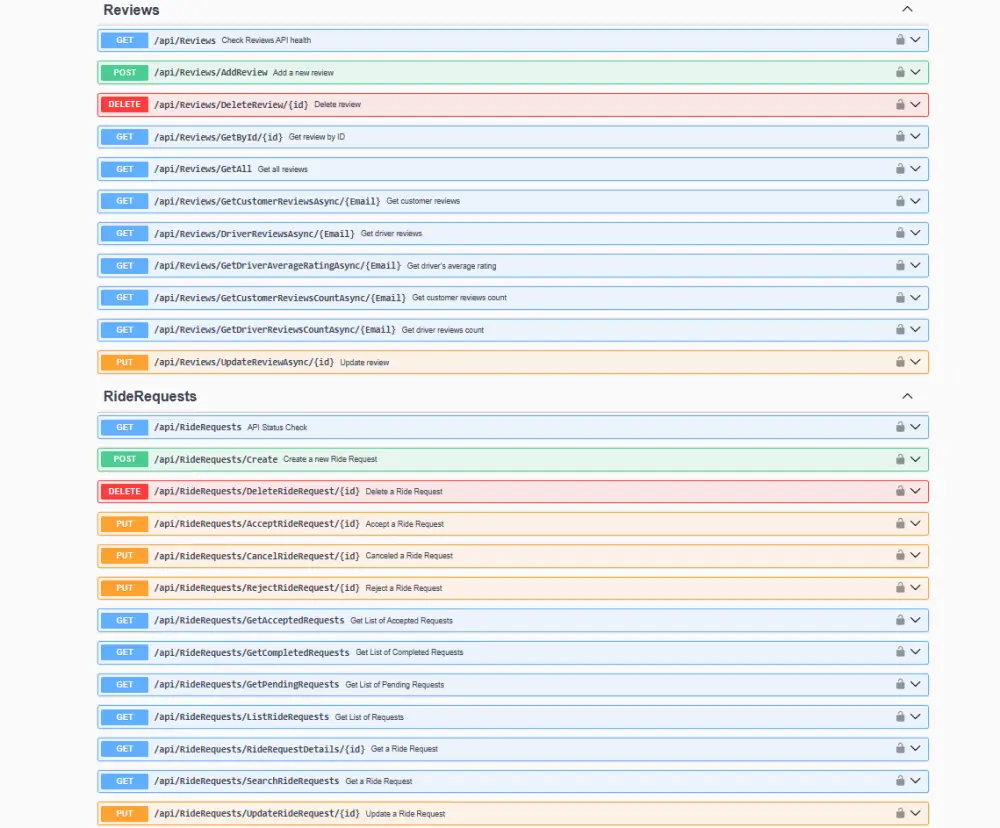
Task: Click the padlock on AcceptRideRequest endpoint
Action: tap(901, 523)
